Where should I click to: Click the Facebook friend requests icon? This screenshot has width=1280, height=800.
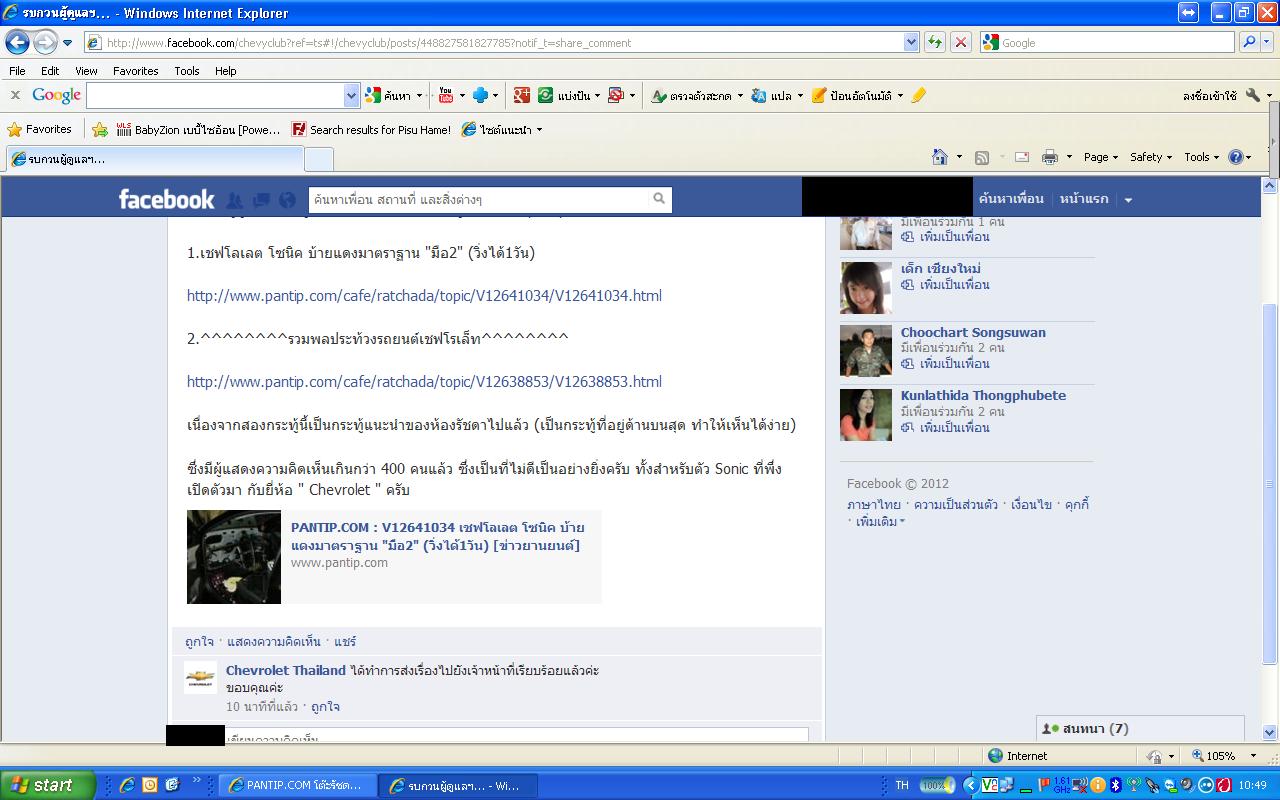pos(235,200)
